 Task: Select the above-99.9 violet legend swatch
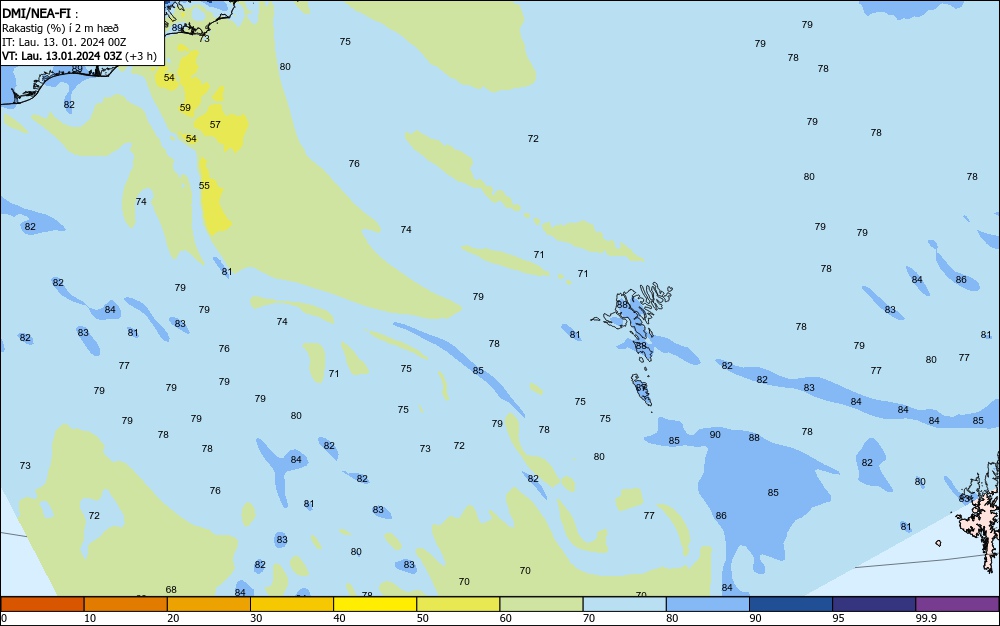pos(957,604)
